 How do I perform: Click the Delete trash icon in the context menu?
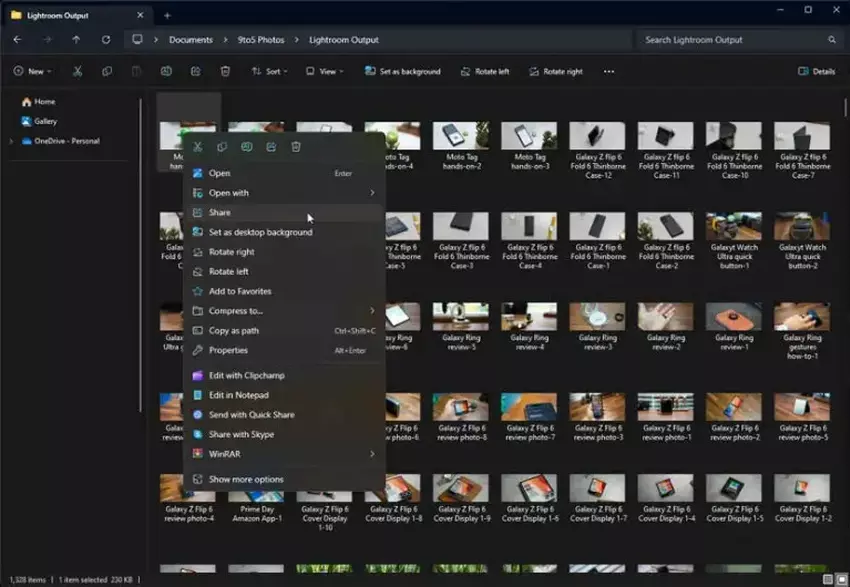tap(296, 147)
